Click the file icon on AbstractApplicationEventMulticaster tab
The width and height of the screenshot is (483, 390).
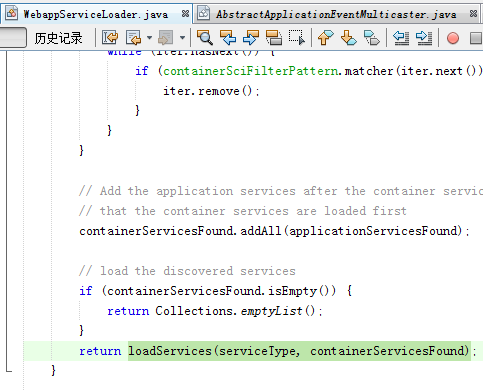[x=203, y=13]
